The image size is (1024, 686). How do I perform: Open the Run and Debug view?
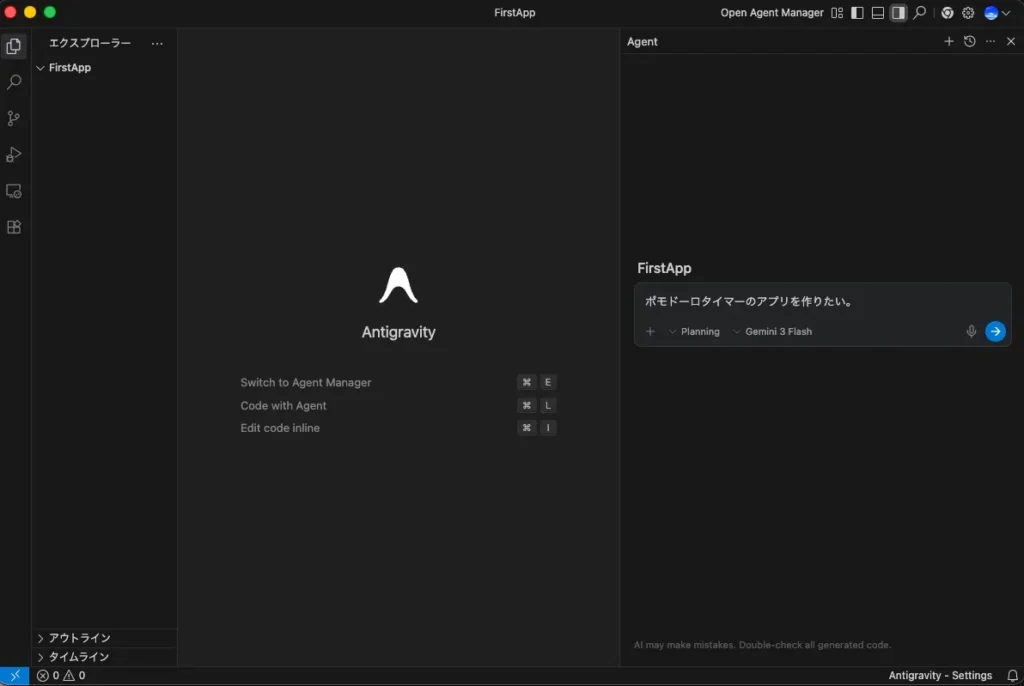14,155
